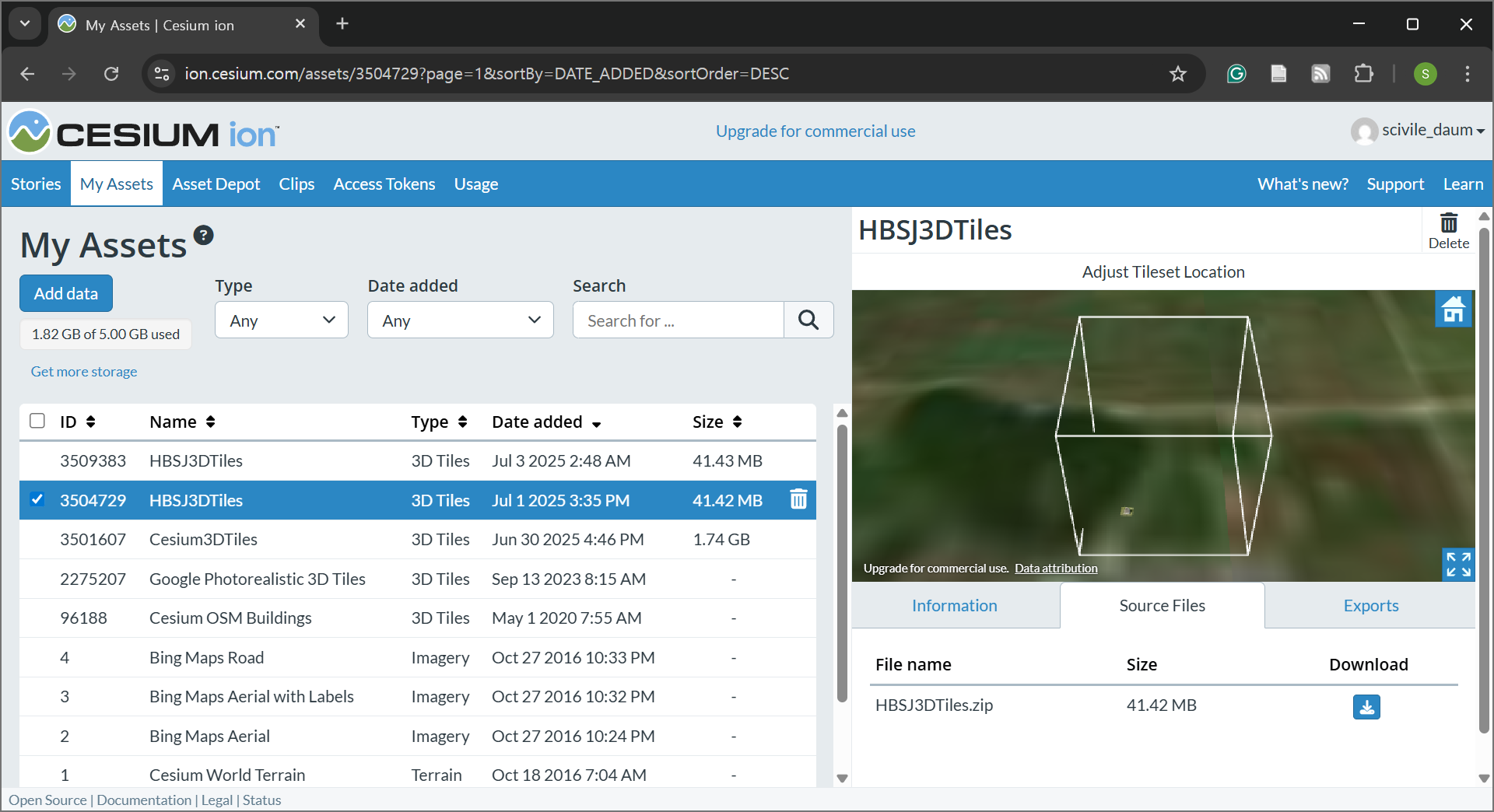Open the Stories tab

[36, 184]
